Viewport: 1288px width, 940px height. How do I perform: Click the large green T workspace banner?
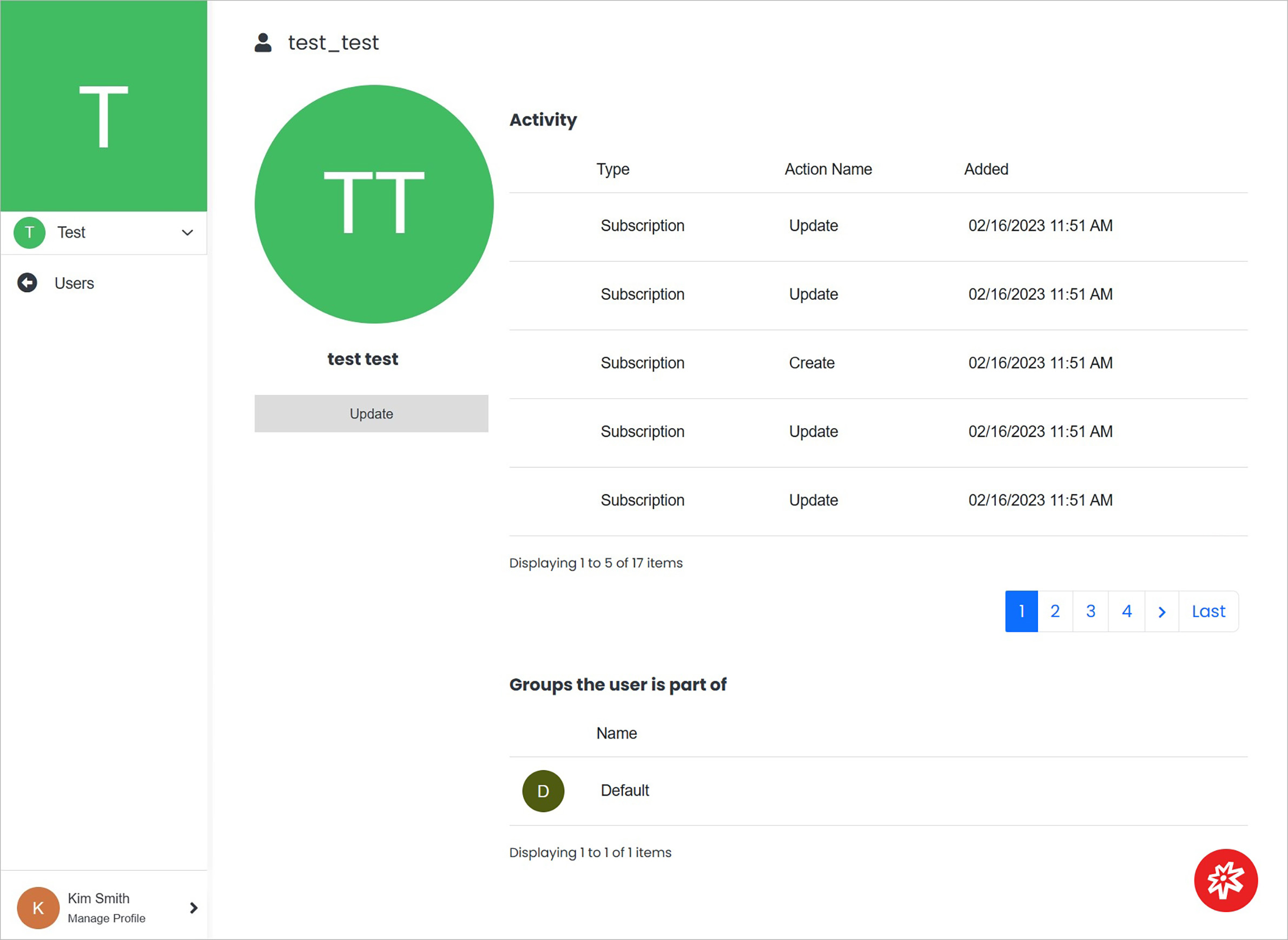click(103, 106)
